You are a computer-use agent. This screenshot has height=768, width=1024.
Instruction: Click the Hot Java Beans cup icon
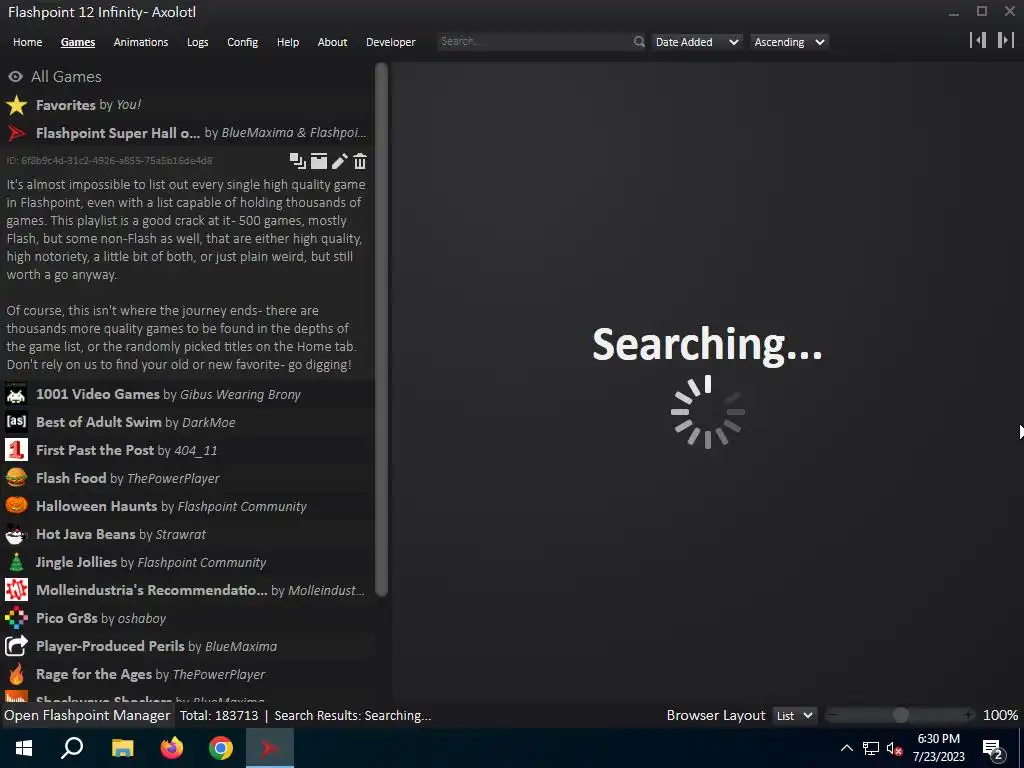pos(16,534)
